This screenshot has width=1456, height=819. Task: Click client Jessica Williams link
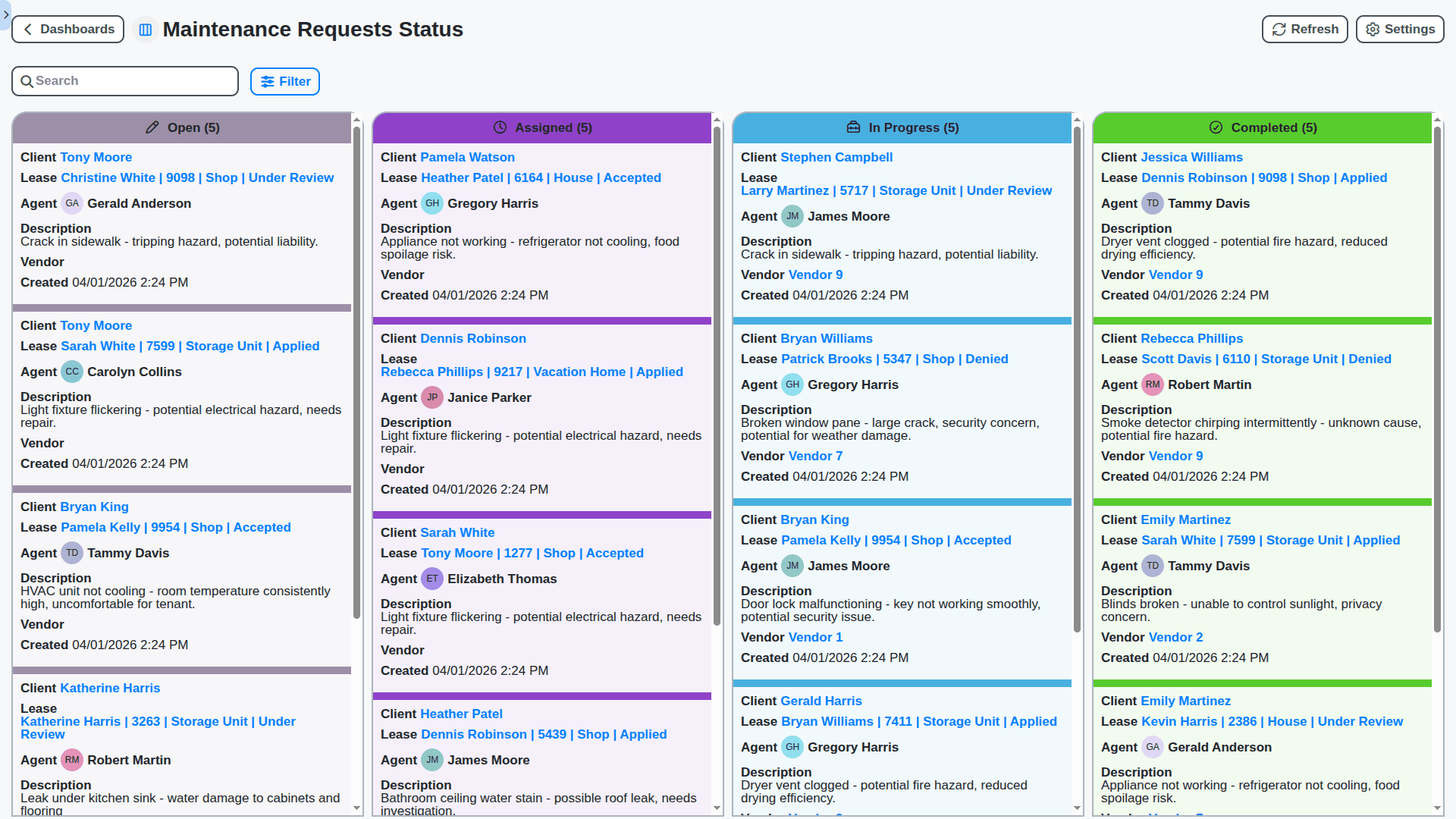(x=1191, y=157)
